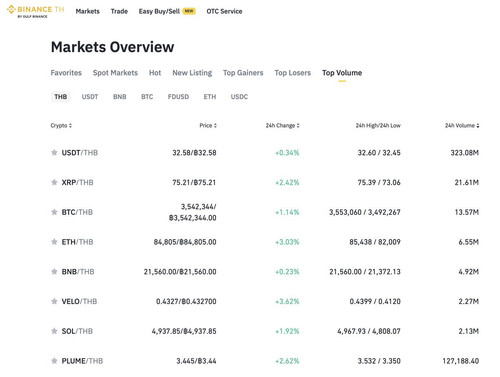Select the USDT quote currency filter
This screenshot has width=500, height=377.
pyautogui.click(x=90, y=97)
